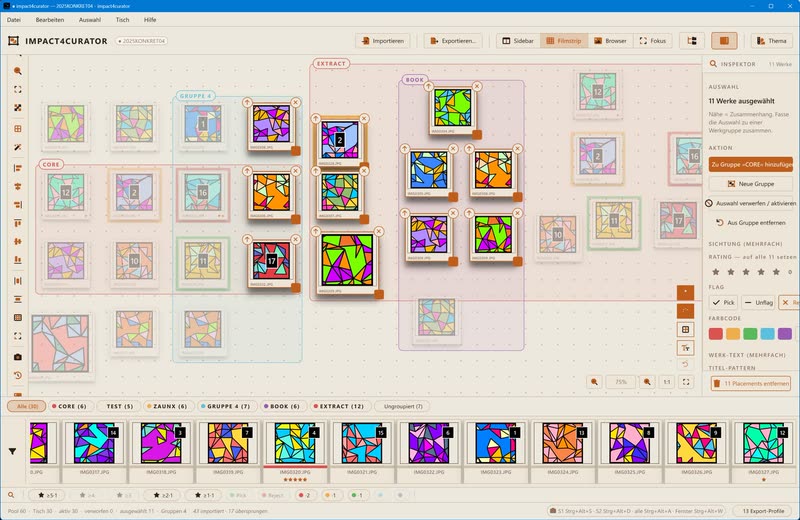Toggle the green color label filter chip
This screenshot has height=520, width=800.
358,495
